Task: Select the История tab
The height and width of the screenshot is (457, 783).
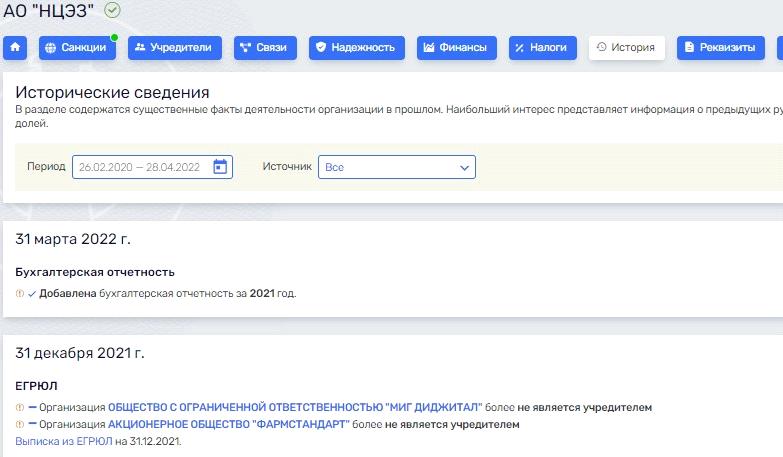Action: (x=627, y=47)
